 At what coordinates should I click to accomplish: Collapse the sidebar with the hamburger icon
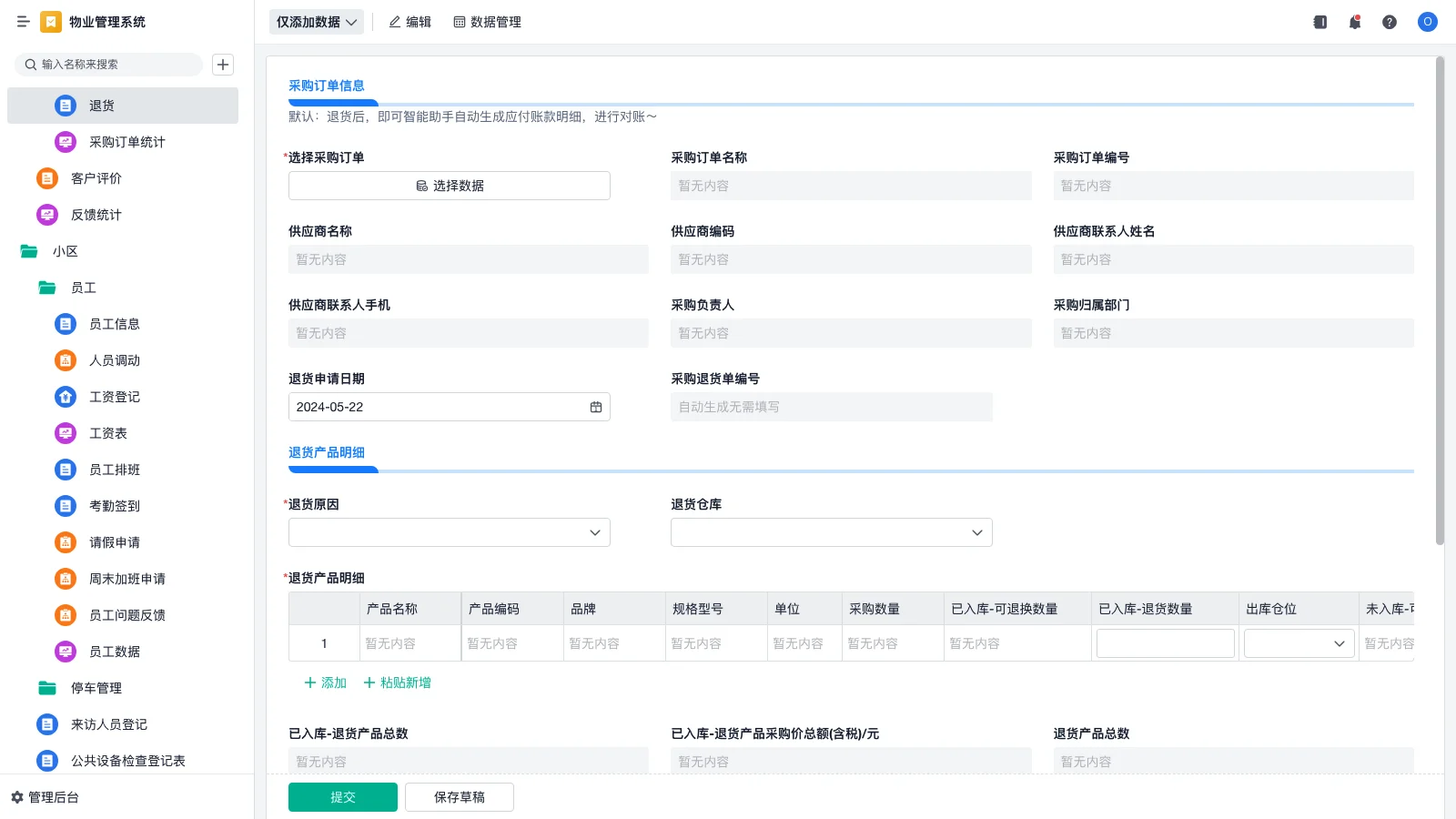point(24,22)
